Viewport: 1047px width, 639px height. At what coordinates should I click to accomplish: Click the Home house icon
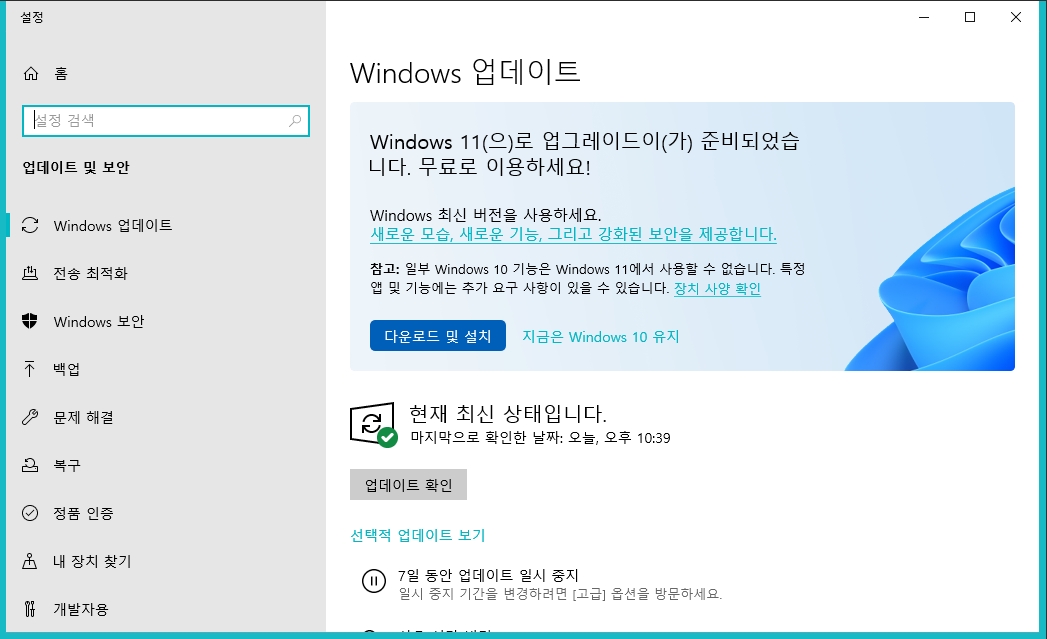pos(31,73)
